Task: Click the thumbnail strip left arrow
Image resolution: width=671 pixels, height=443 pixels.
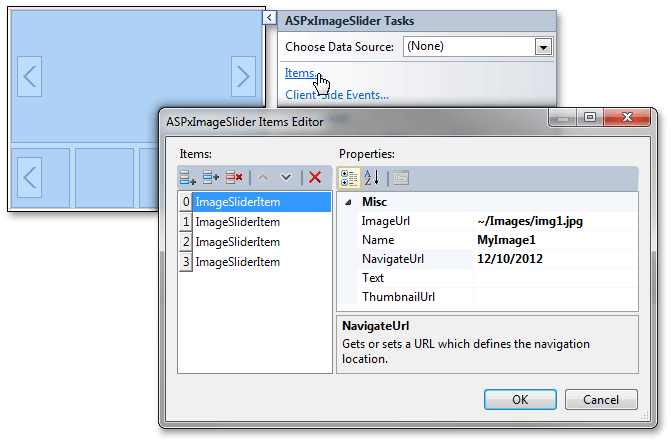Action: click(x=30, y=177)
